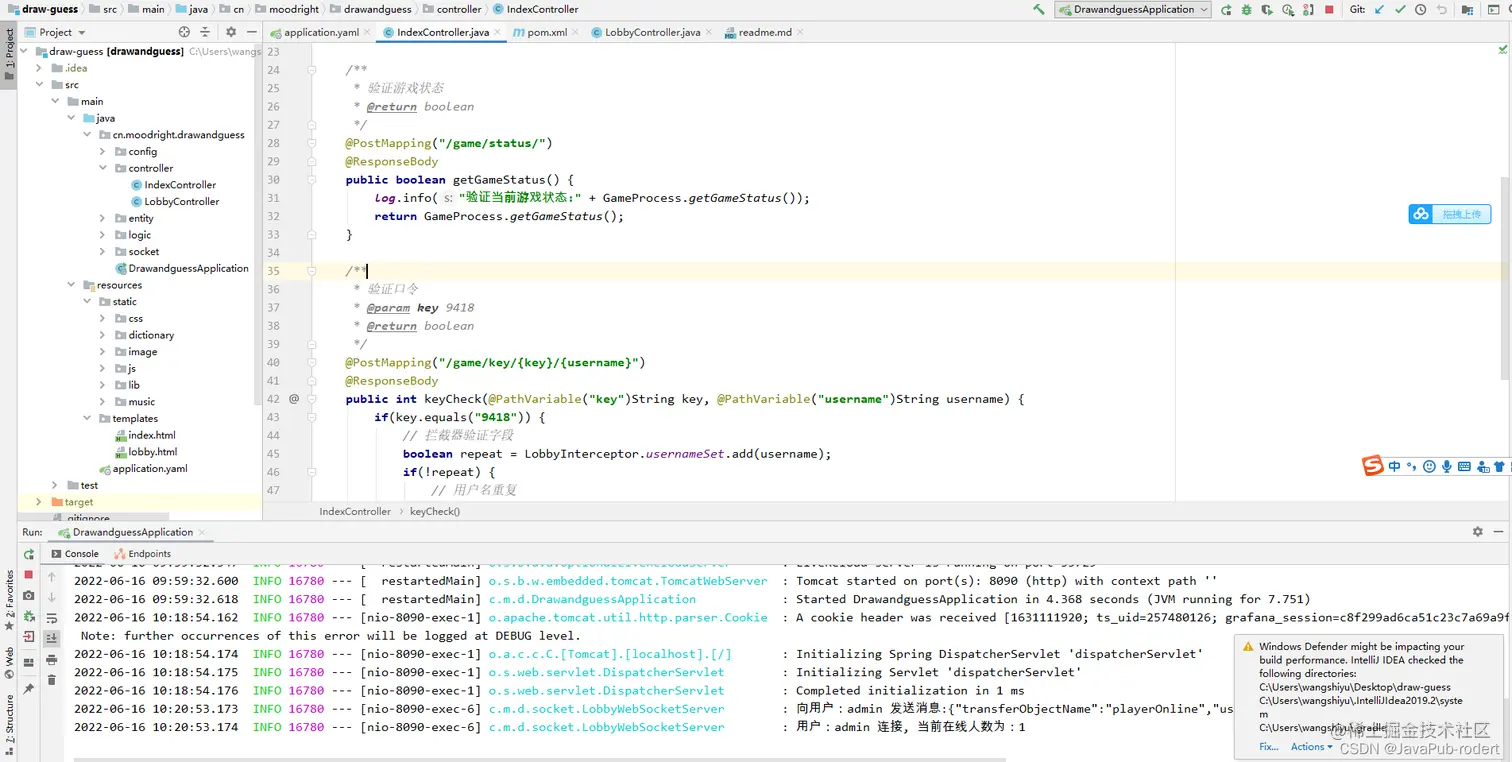Collapse all in the Project panel

point(205,32)
